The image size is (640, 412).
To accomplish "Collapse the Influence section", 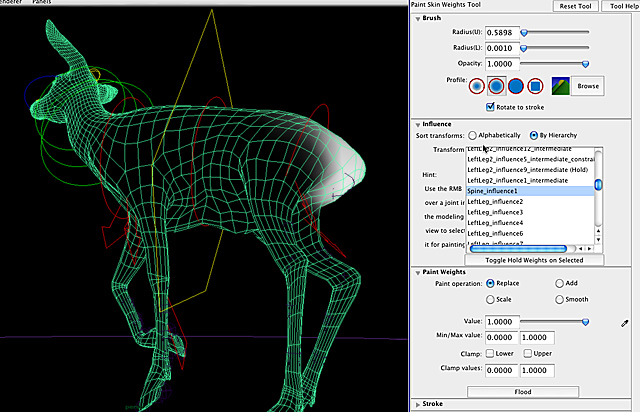I will click(x=418, y=125).
